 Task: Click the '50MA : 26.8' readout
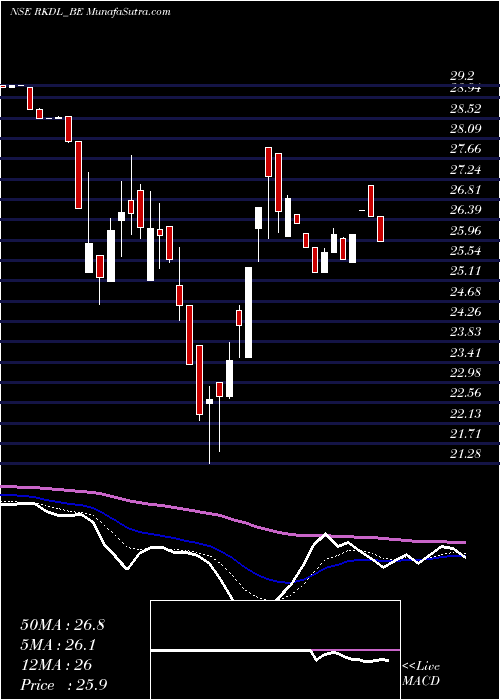pos(62,625)
